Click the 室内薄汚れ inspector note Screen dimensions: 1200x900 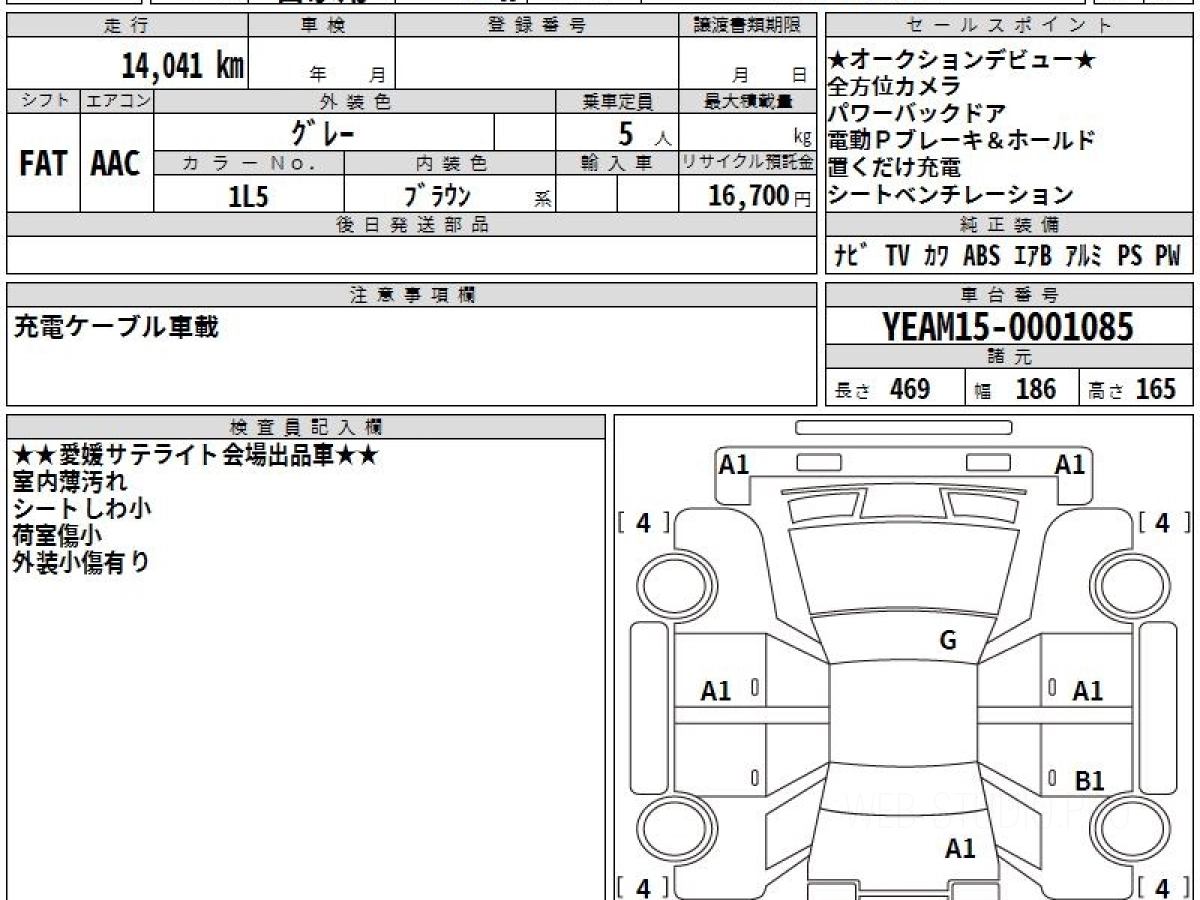point(71,482)
